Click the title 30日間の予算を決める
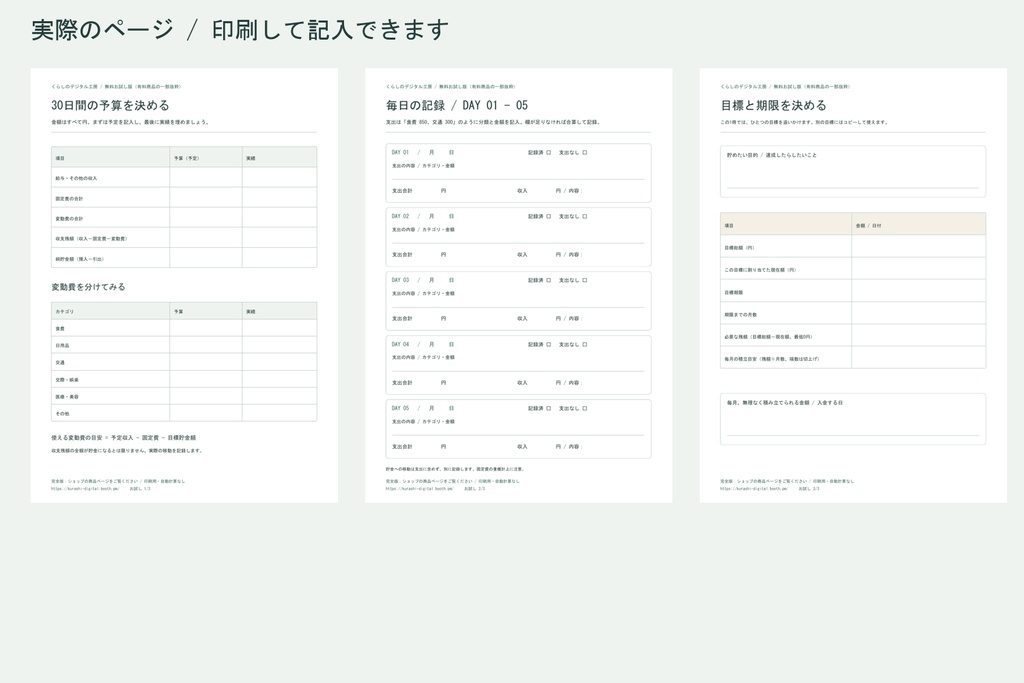 coord(110,105)
